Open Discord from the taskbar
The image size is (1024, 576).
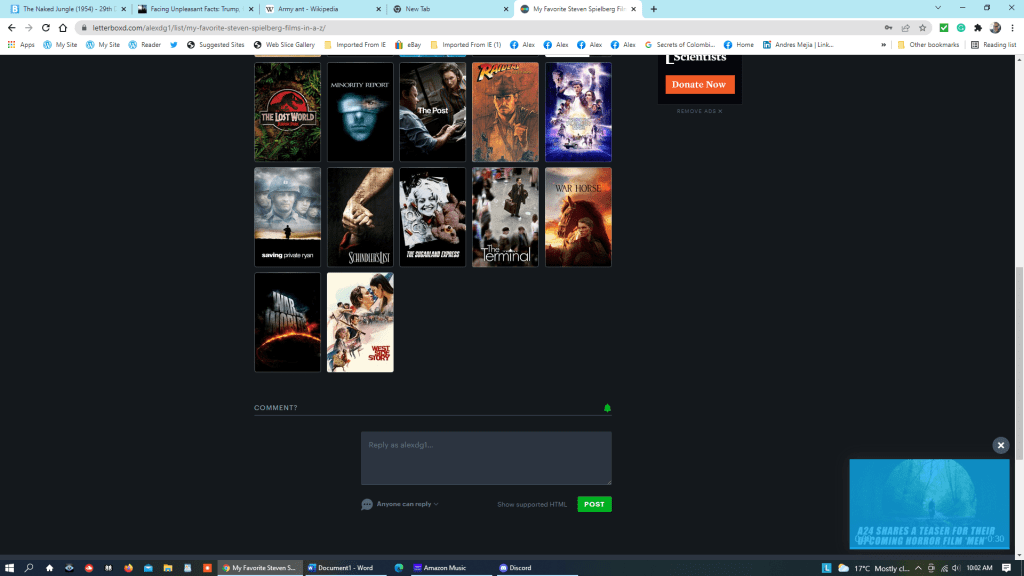click(516, 568)
